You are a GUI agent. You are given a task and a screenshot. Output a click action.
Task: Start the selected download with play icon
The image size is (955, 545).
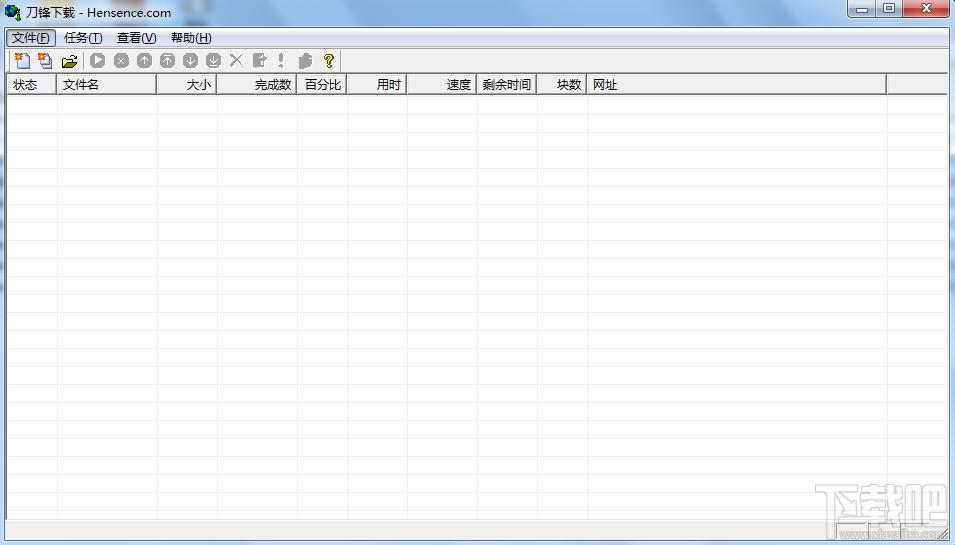97,60
